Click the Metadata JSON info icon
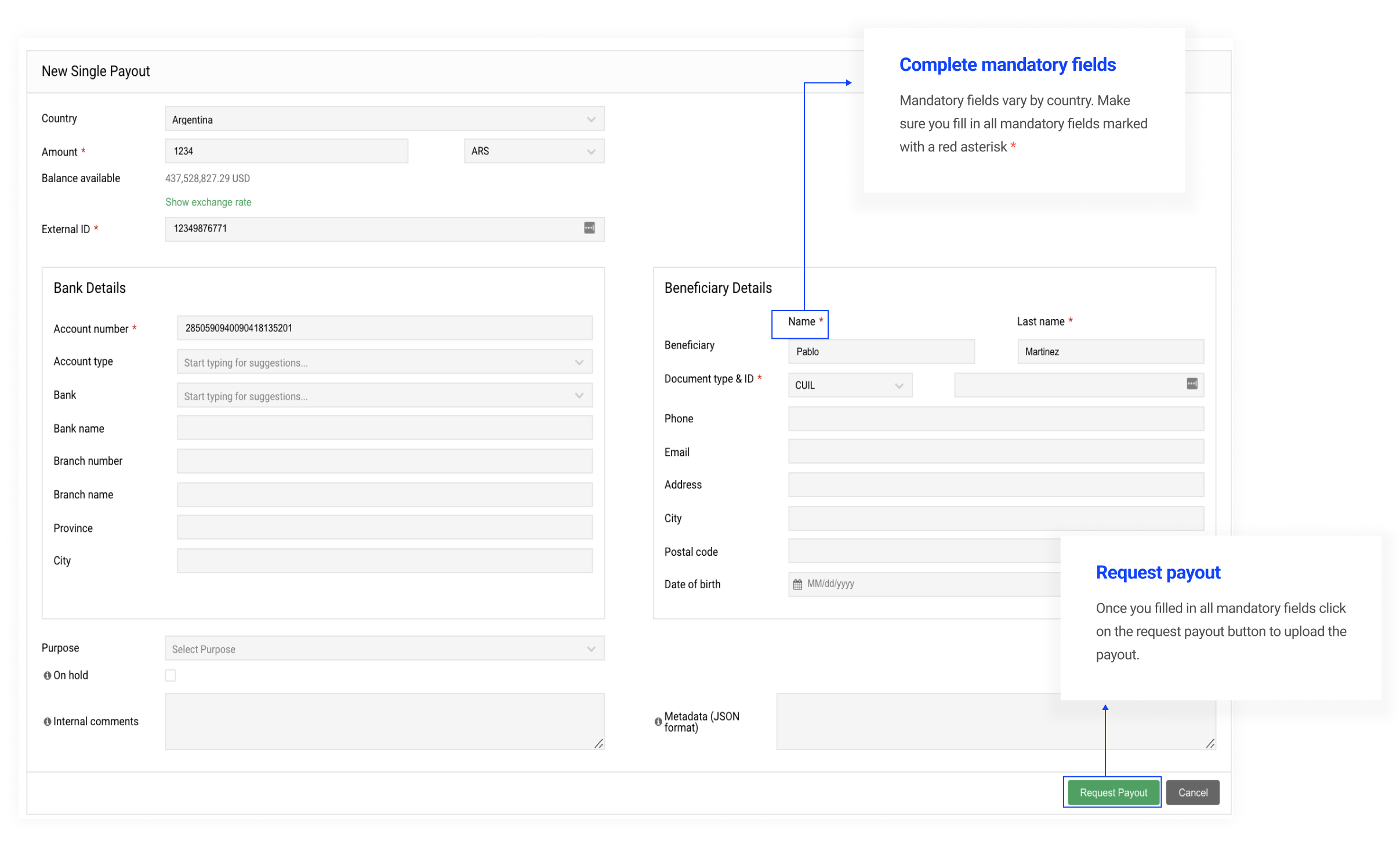 pyautogui.click(x=658, y=722)
